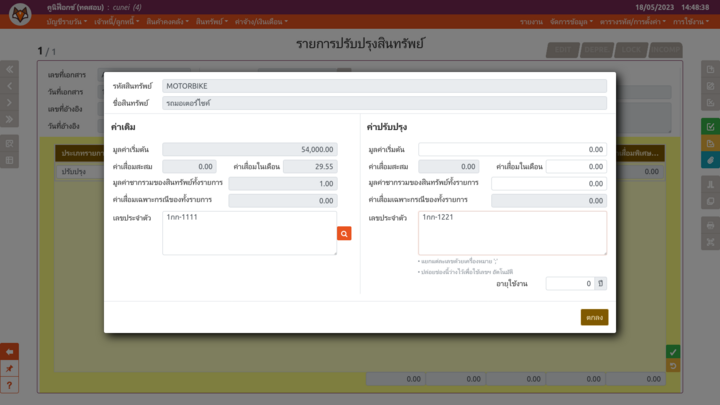This screenshot has height=405, width=720.
Task: Jump to last record with double-right arrows
Action: click(9, 119)
